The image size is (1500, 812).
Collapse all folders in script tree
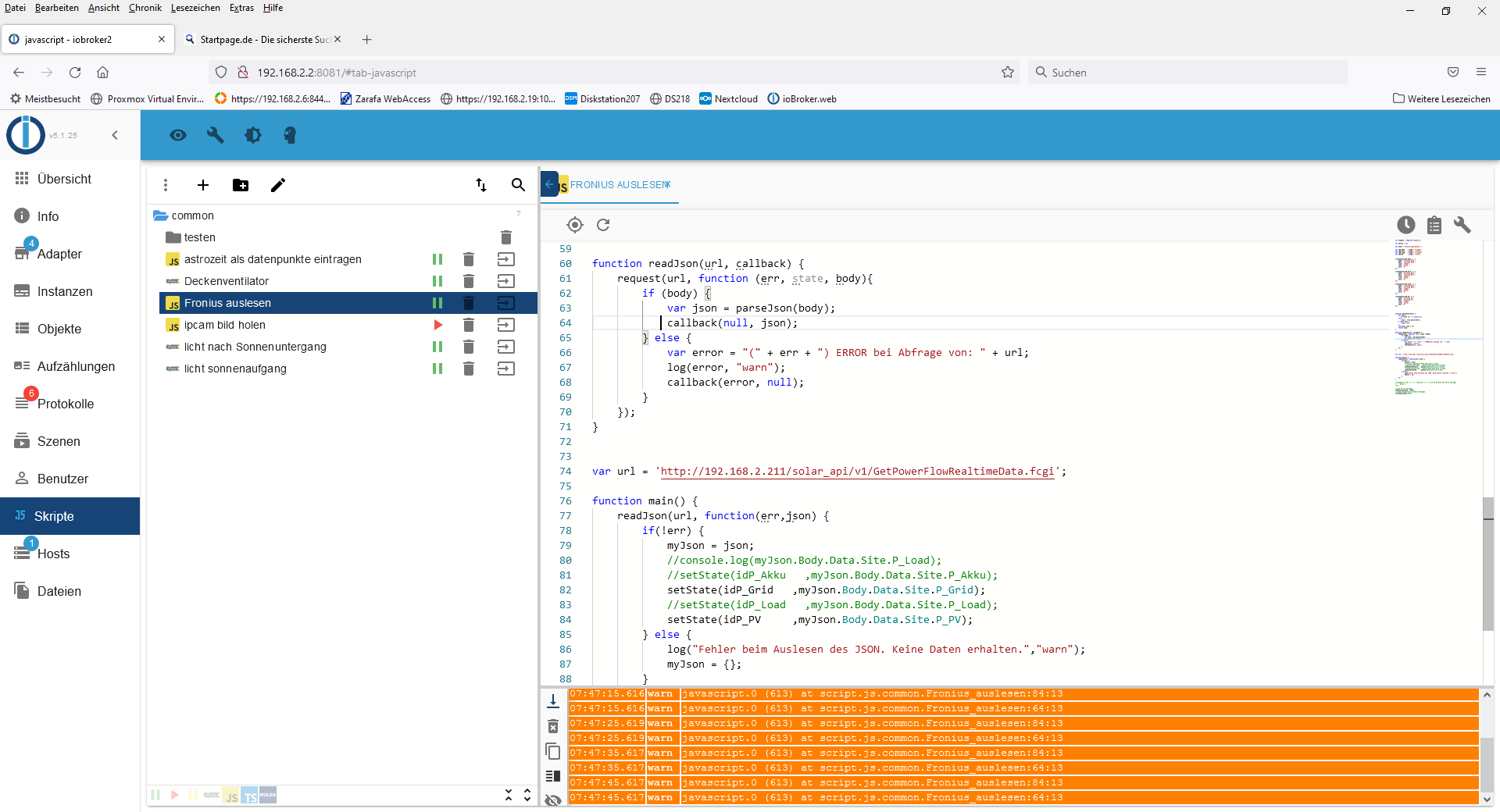pyautogui.click(x=509, y=795)
